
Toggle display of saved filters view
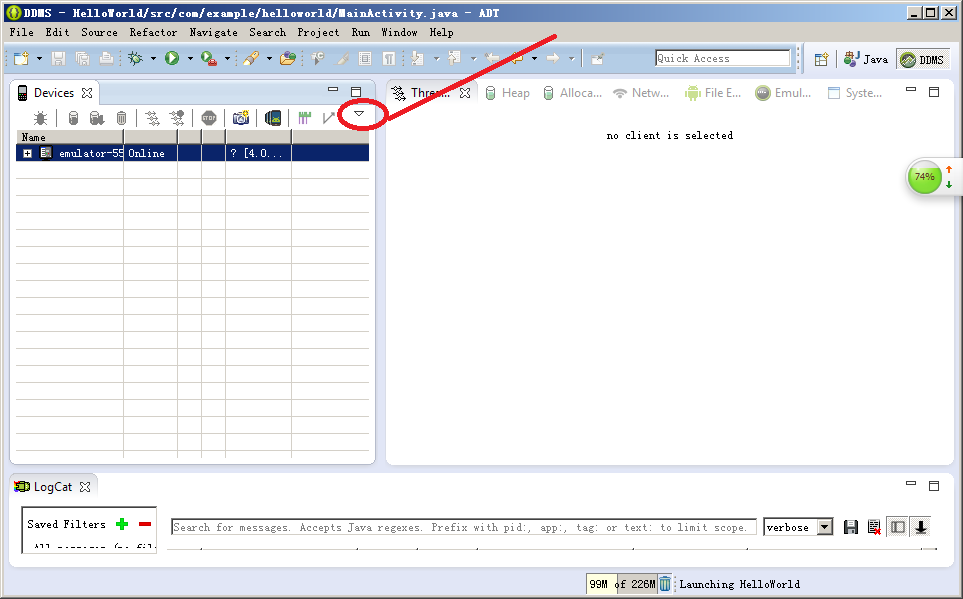[x=897, y=527]
